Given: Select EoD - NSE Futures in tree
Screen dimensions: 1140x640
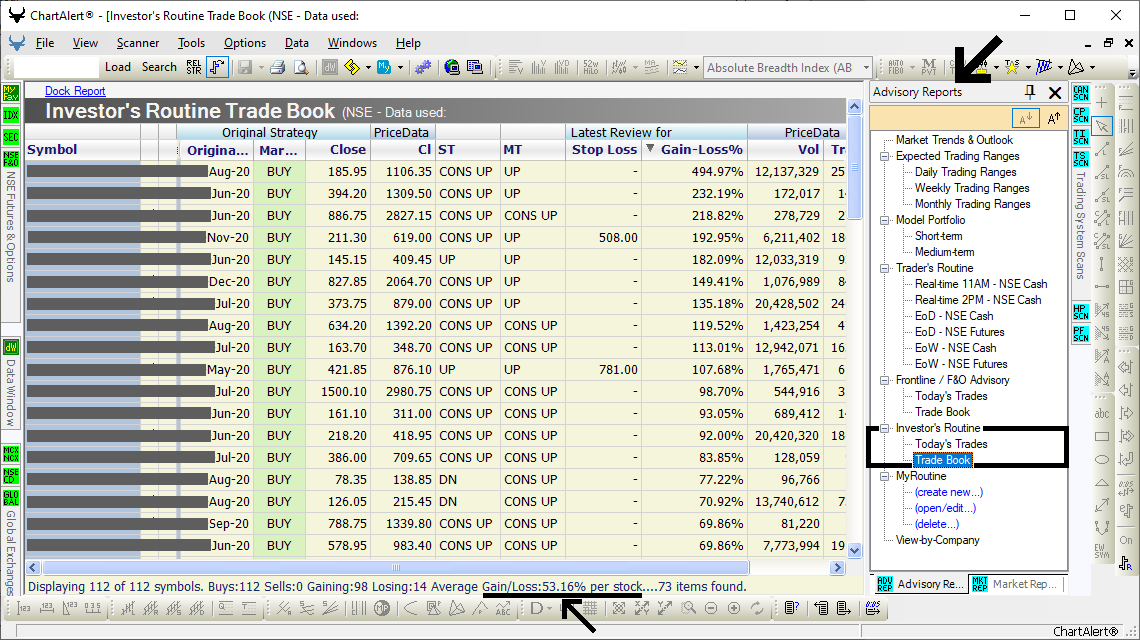Looking at the screenshot, I should click(x=960, y=332).
